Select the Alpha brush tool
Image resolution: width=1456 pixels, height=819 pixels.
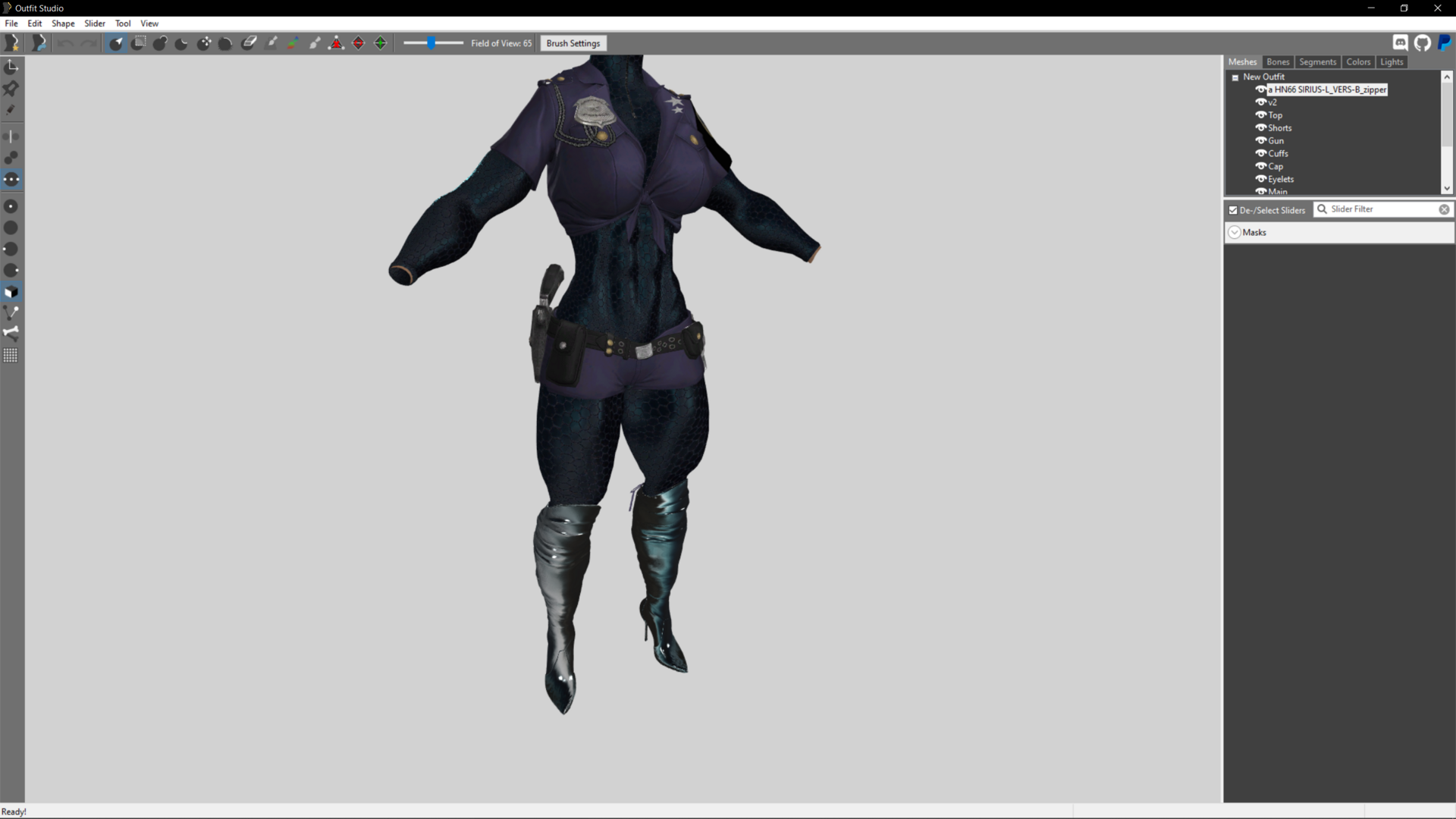click(315, 43)
